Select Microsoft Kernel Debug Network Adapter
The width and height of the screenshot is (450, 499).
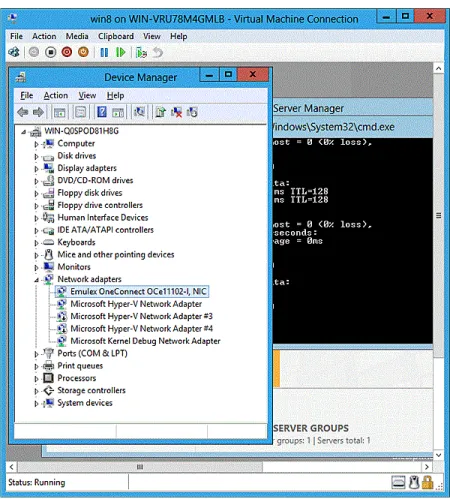coord(145,341)
